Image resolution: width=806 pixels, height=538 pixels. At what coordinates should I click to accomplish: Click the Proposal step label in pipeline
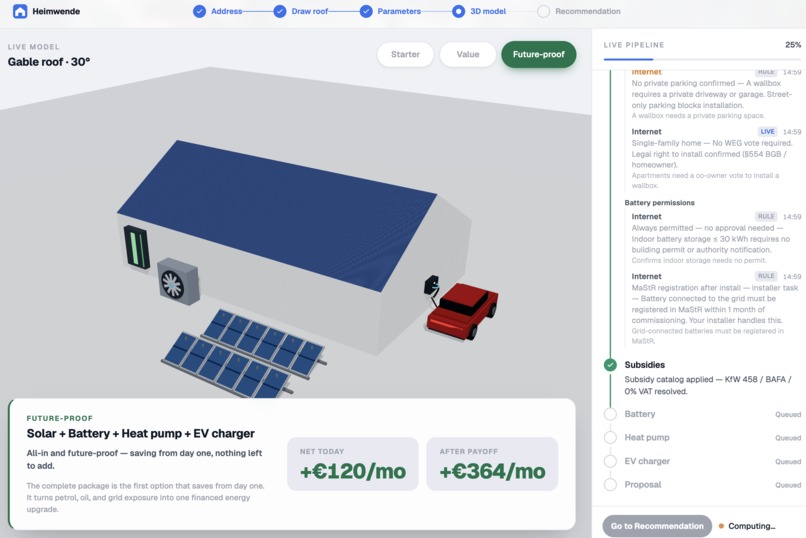click(643, 485)
